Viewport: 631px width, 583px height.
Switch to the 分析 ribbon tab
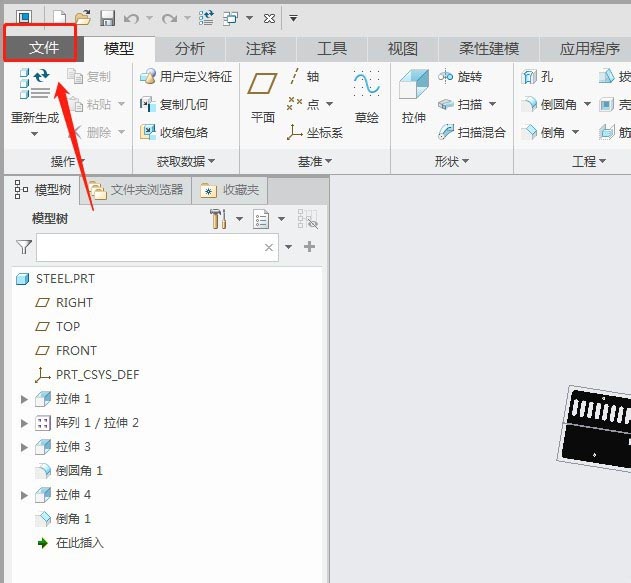click(x=190, y=48)
